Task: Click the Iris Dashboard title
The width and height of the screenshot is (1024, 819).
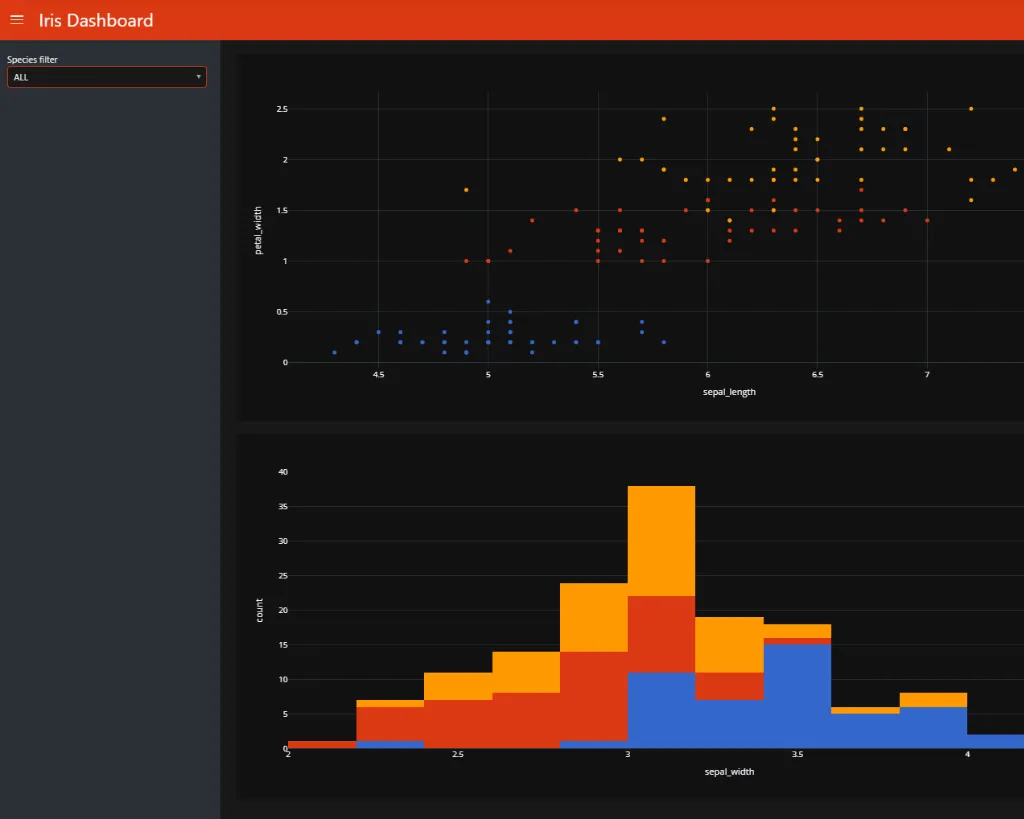Action: pyautogui.click(x=96, y=20)
